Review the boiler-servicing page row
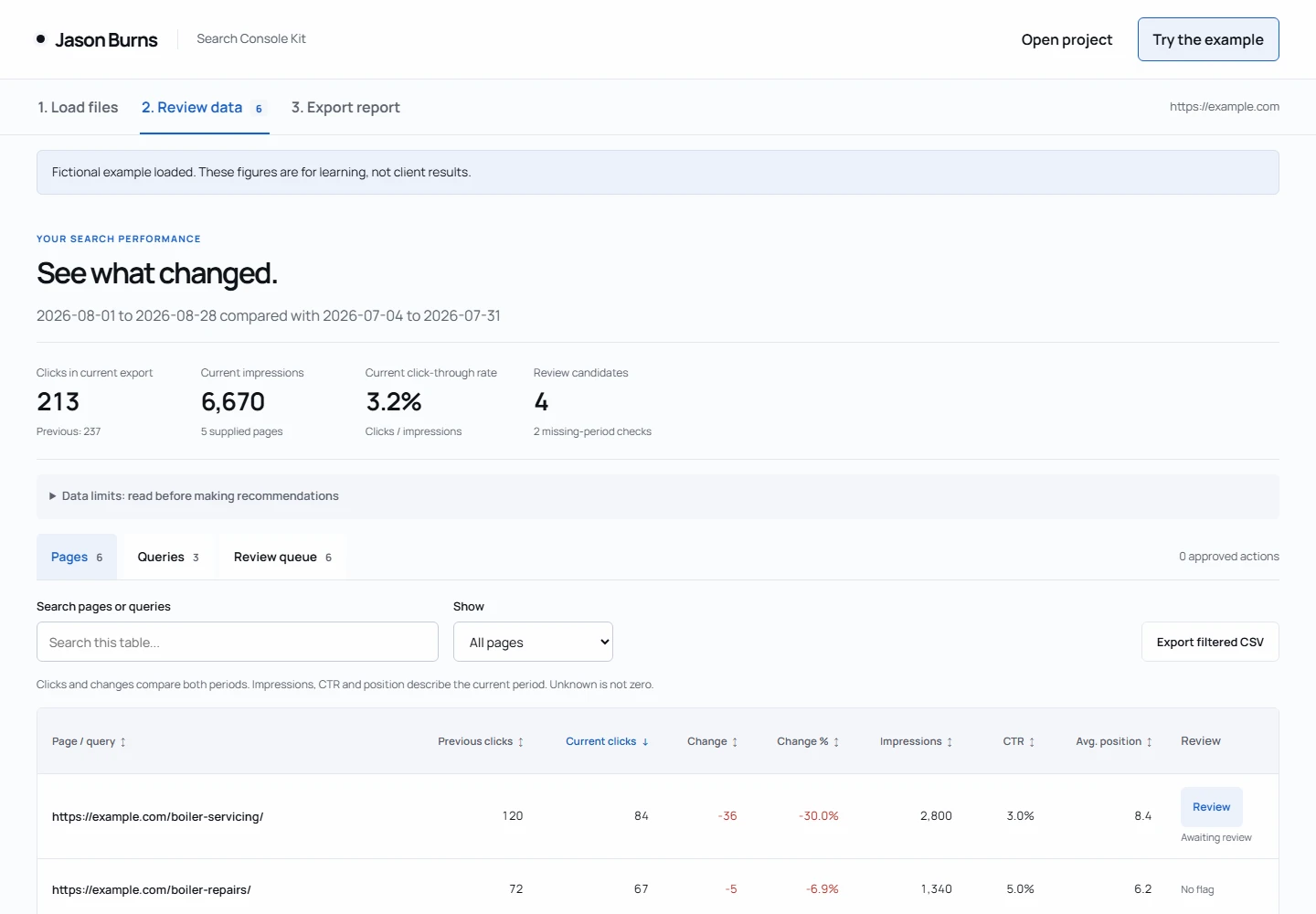This screenshot has height=914, width=1316. click(x=1212, y=807)
